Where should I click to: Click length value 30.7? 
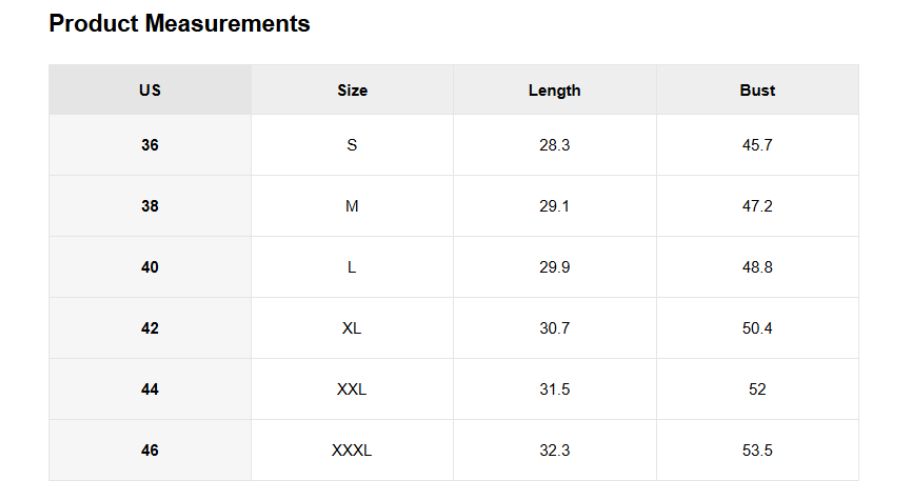pos(554,328)
